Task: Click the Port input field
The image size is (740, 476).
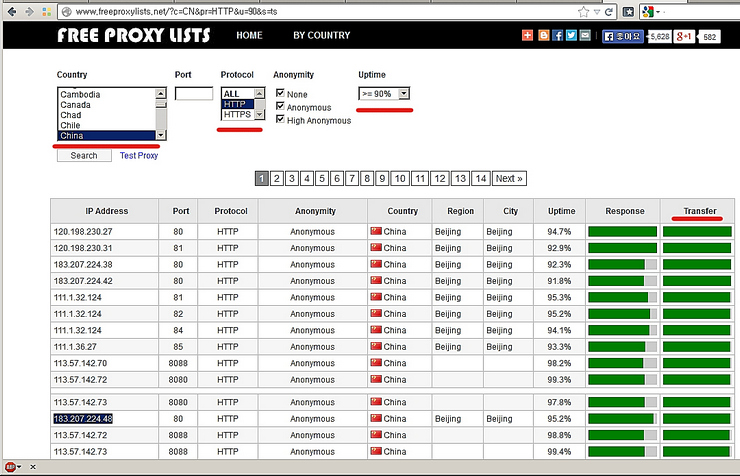Action: 194,94
